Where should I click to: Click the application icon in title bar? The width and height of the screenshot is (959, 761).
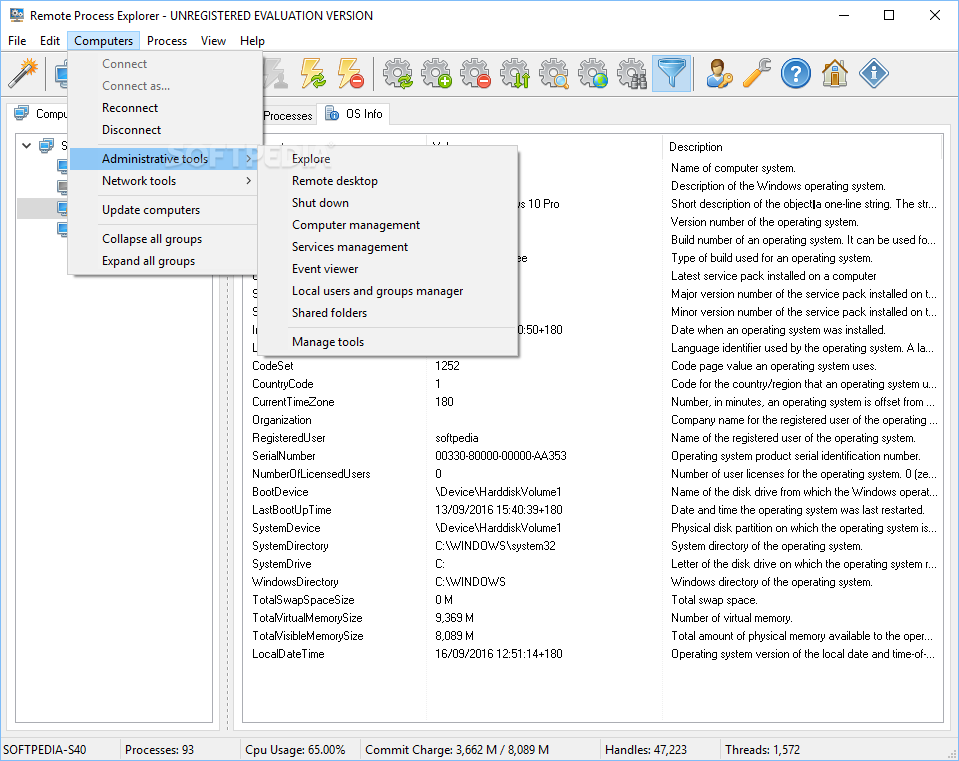17,15
